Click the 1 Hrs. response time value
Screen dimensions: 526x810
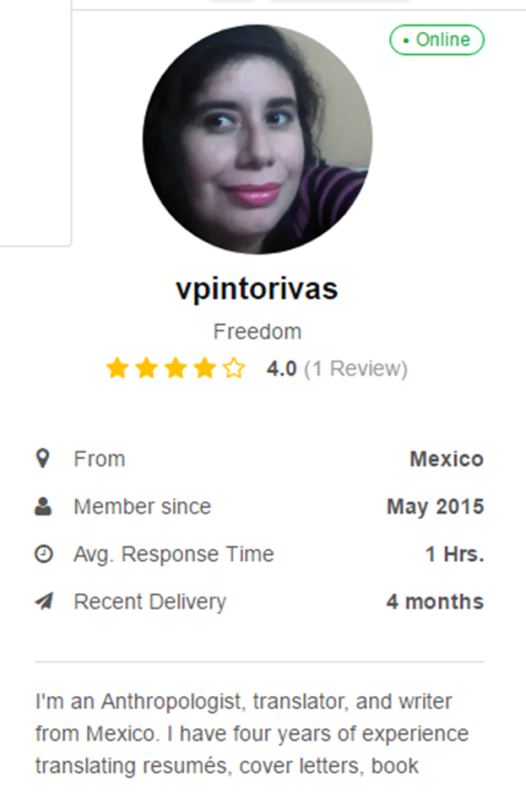pyautogui.click(x=455, y=554)
